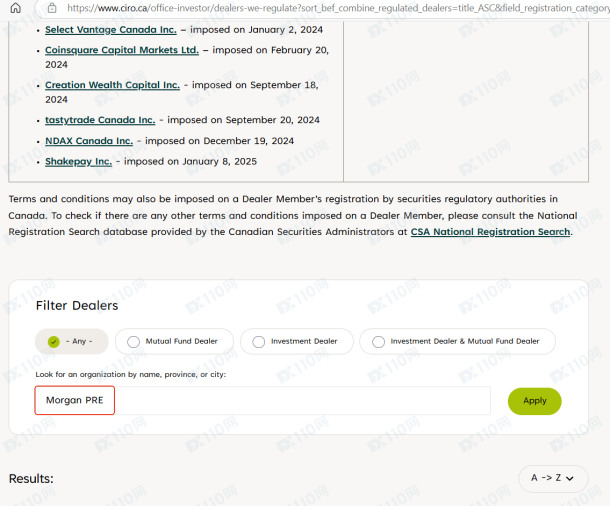Choose the Investment Dealer filter option
The width and height of the screenshot is (610, 506).
tap(297, 341)
